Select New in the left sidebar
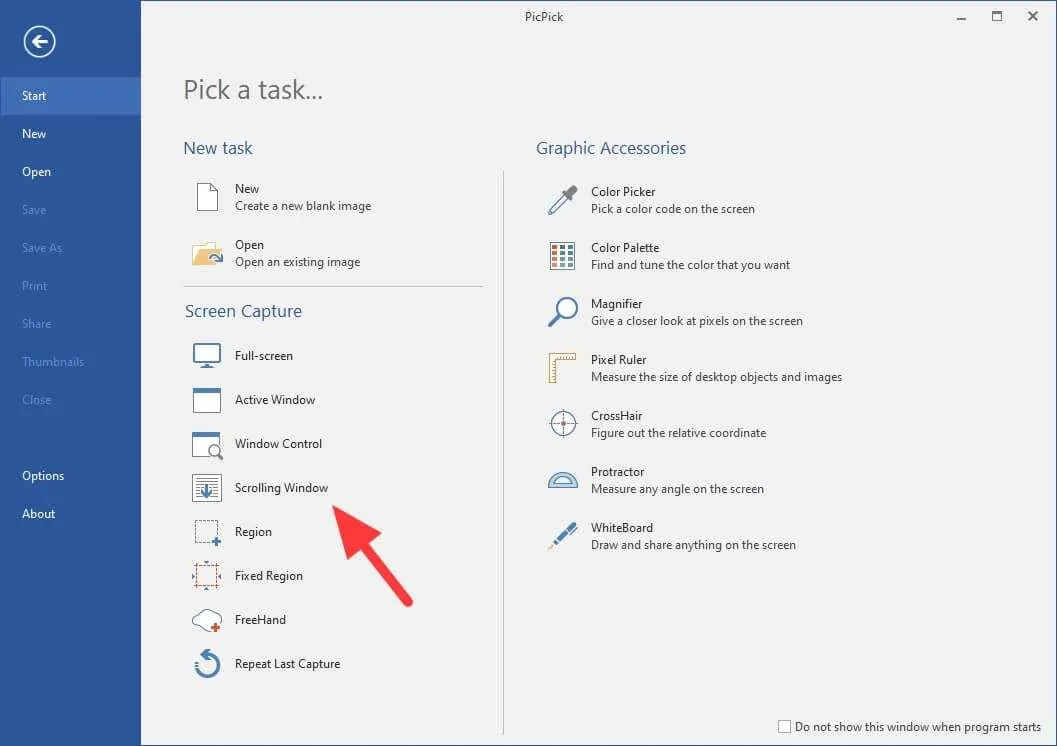The width and height of the screenshot is (1057, 746). pyautogui.click(x=70, y=133)
